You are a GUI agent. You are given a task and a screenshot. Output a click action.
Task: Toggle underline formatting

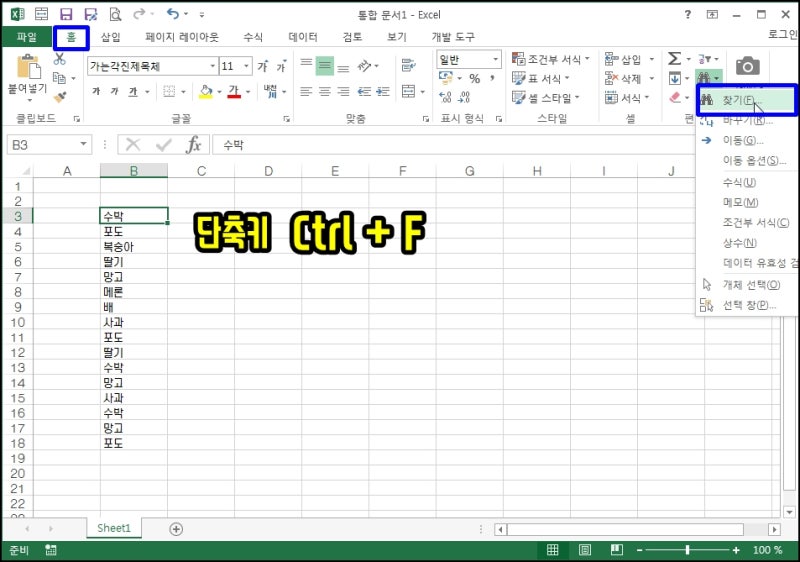(133, 92)
